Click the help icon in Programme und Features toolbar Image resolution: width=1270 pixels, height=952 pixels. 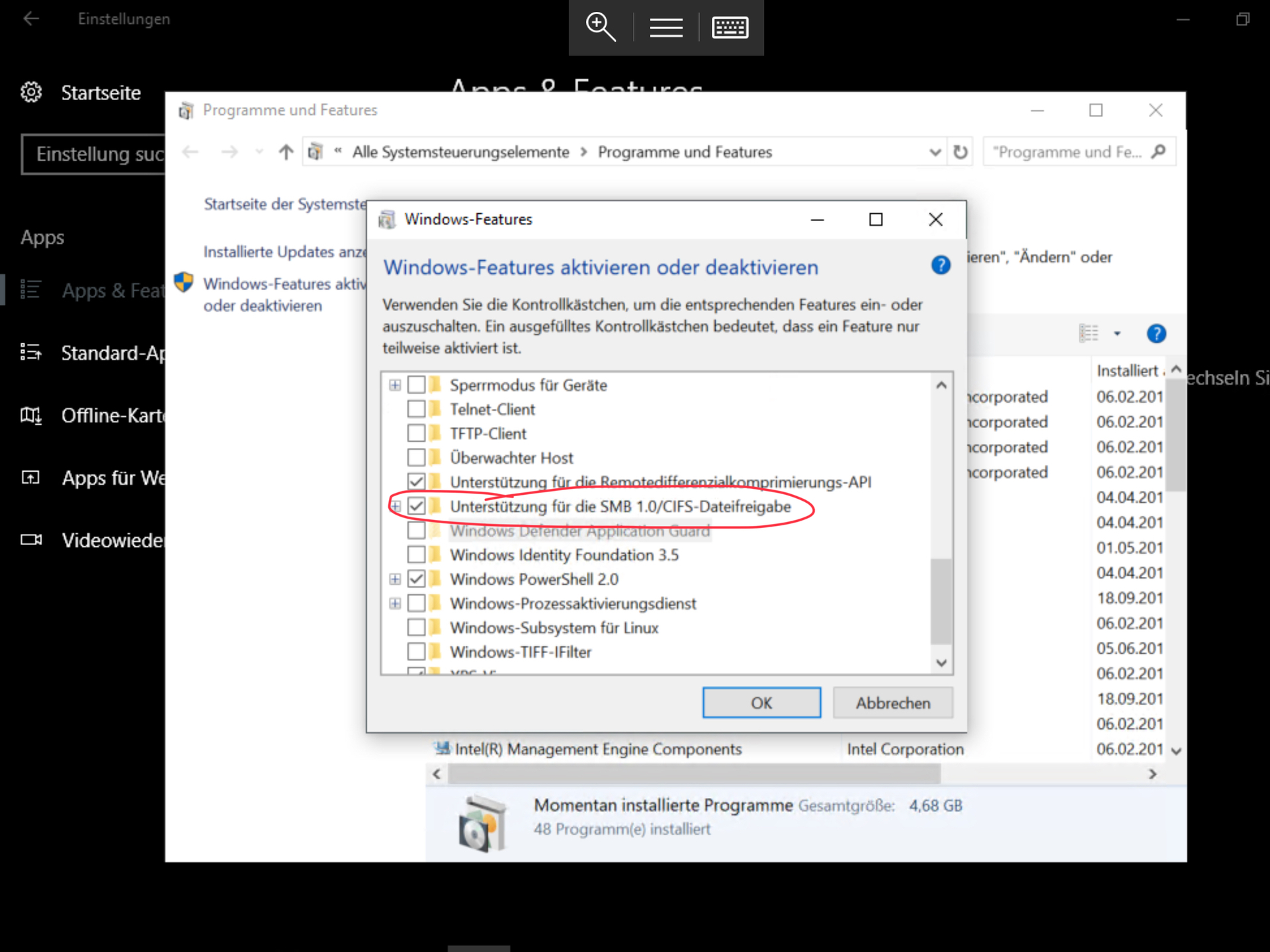point(1156,334)
